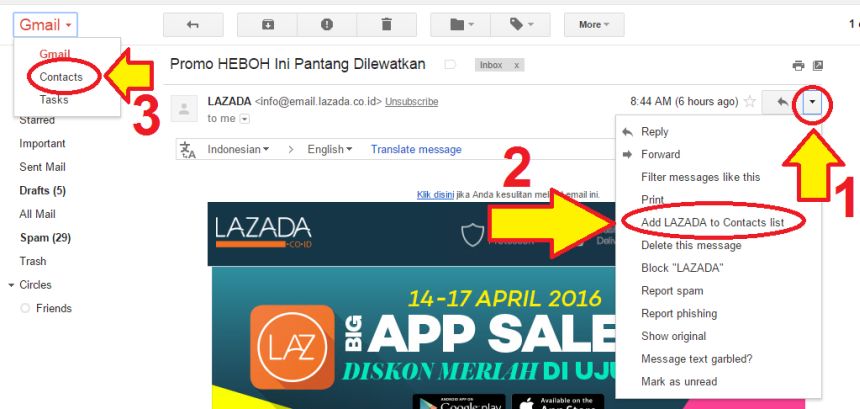The image size is (860, 409).
Task: Click the shield protection icon in header
Action: coord(472,235)
